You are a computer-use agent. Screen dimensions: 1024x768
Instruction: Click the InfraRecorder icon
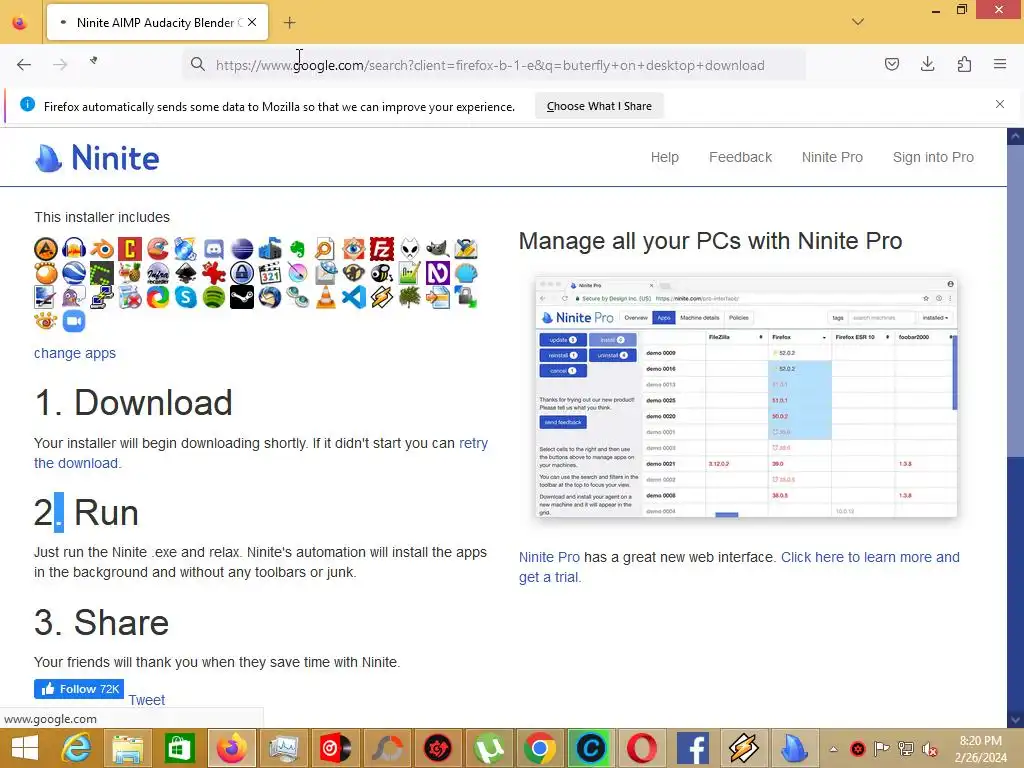158,273
